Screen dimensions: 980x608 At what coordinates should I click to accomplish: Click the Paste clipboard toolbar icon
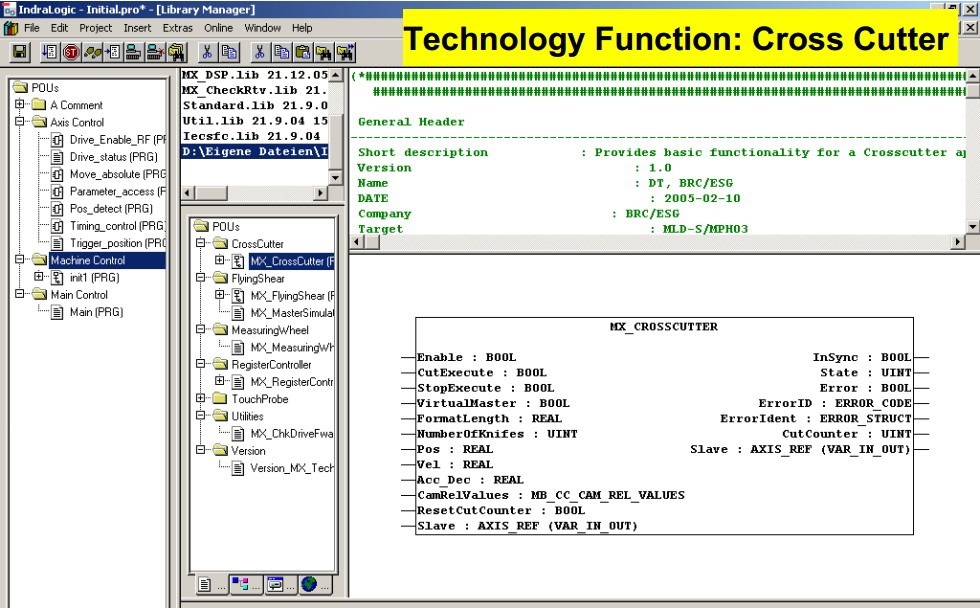[302, 52]
